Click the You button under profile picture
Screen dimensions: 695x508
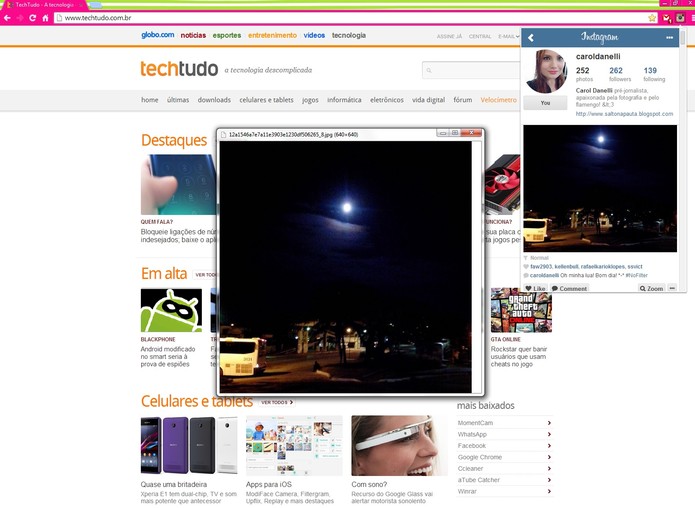coord(545,103)
